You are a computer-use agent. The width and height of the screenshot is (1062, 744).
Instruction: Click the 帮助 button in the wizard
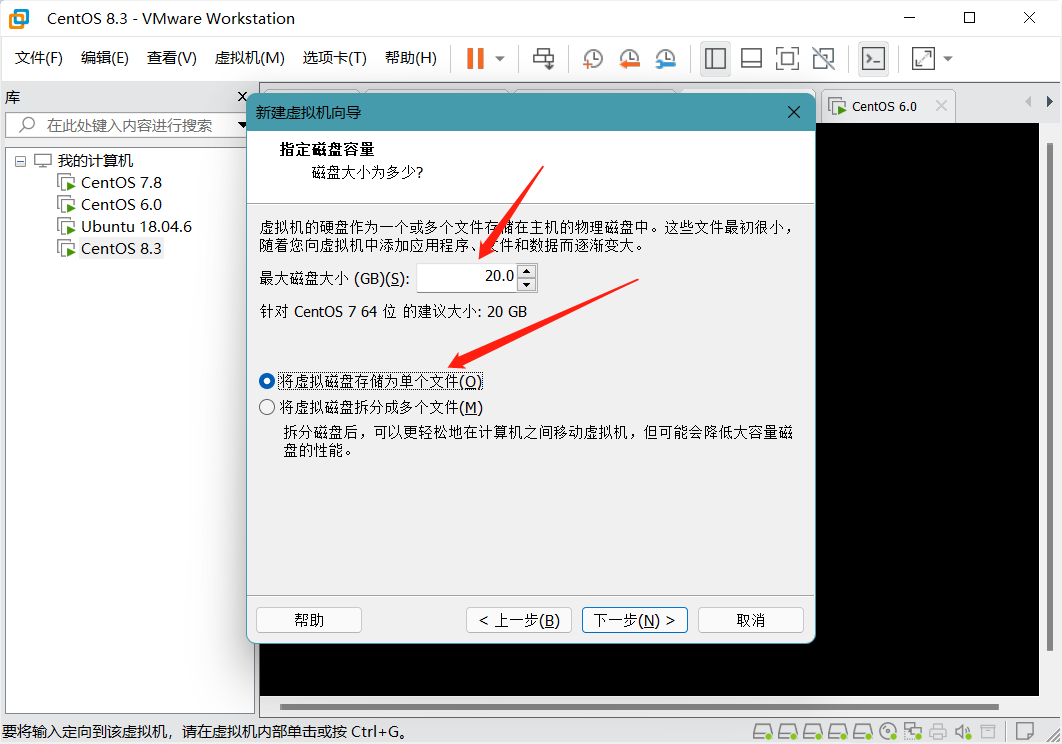(x=309, y=620)
